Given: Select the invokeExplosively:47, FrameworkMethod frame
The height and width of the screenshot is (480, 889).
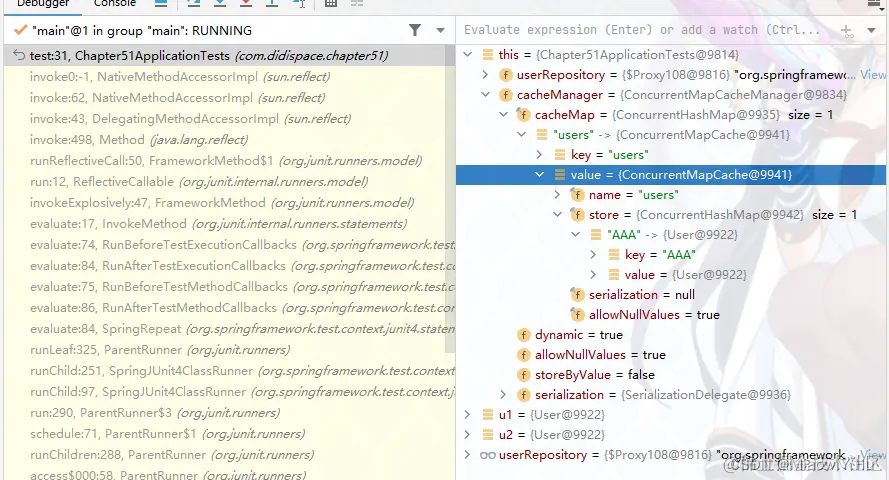Looking at the screenshot, I should coord(225,202).
